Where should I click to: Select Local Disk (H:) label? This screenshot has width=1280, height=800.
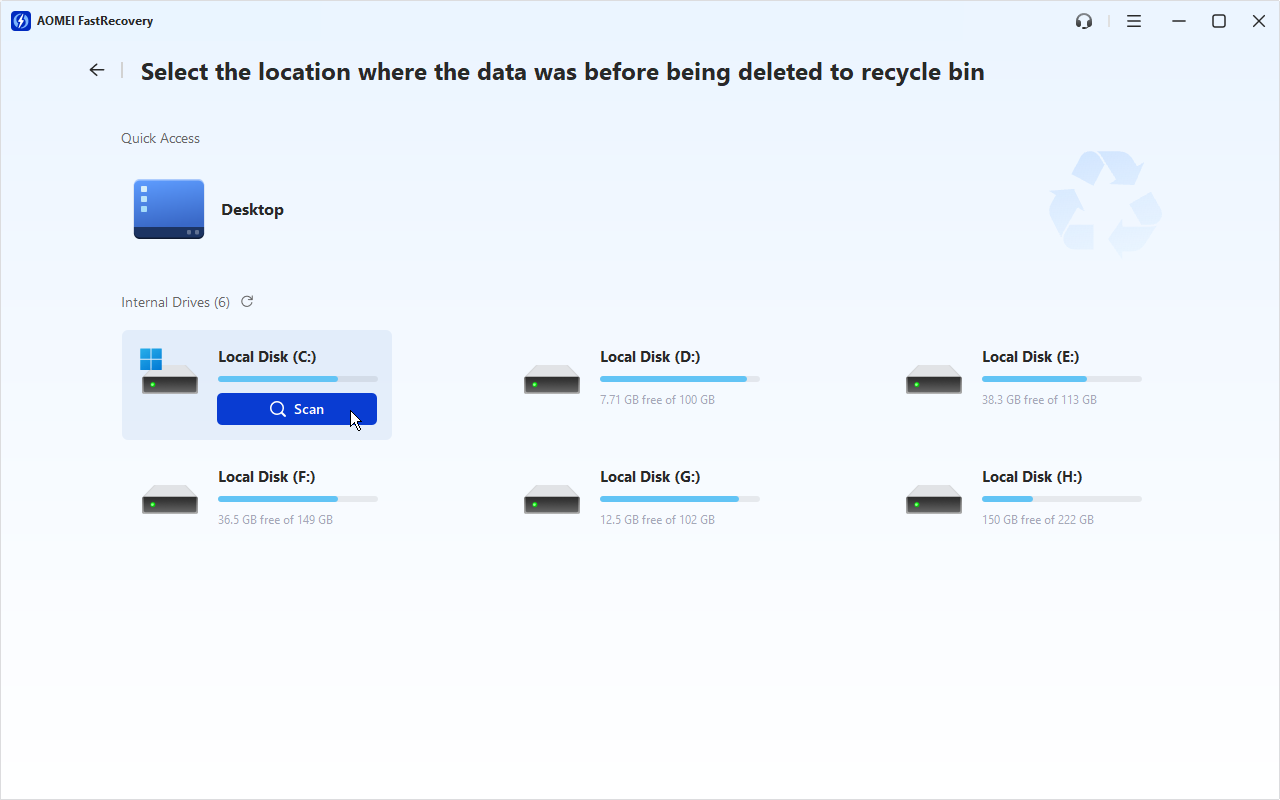(1032, 476)
